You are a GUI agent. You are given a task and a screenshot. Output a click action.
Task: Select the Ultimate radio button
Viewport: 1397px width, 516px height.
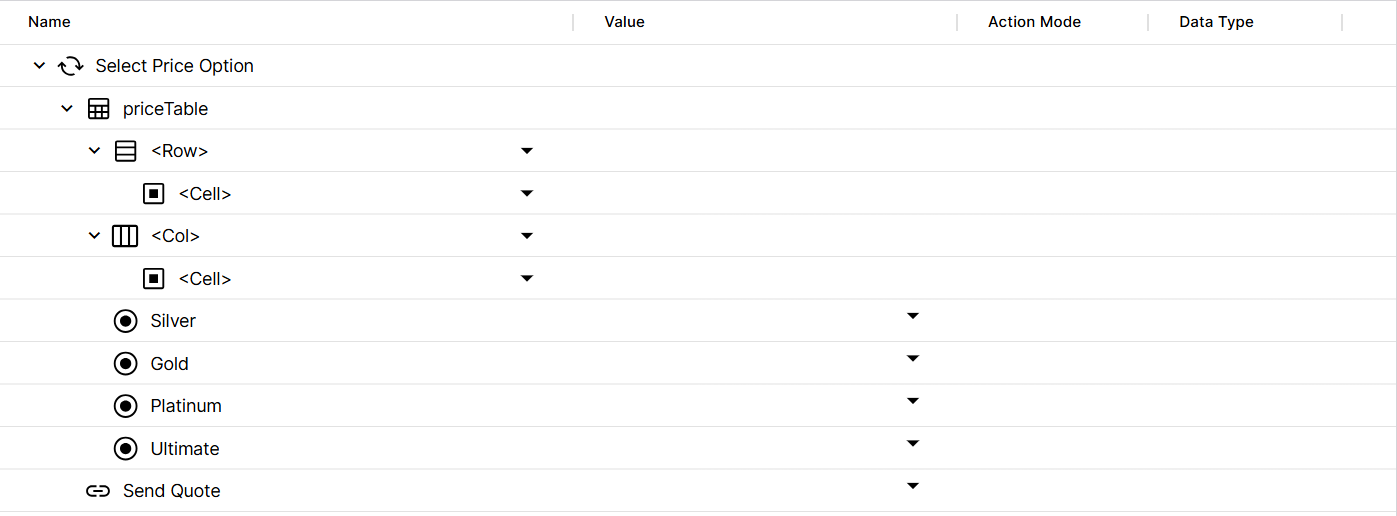coord(126,449)
